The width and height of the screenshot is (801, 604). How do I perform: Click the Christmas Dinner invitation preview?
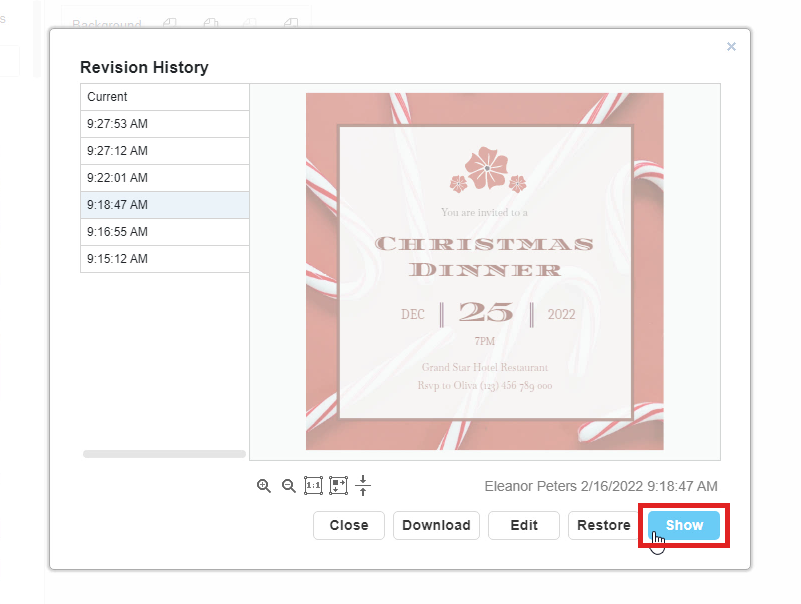click(x=484, y=271)
